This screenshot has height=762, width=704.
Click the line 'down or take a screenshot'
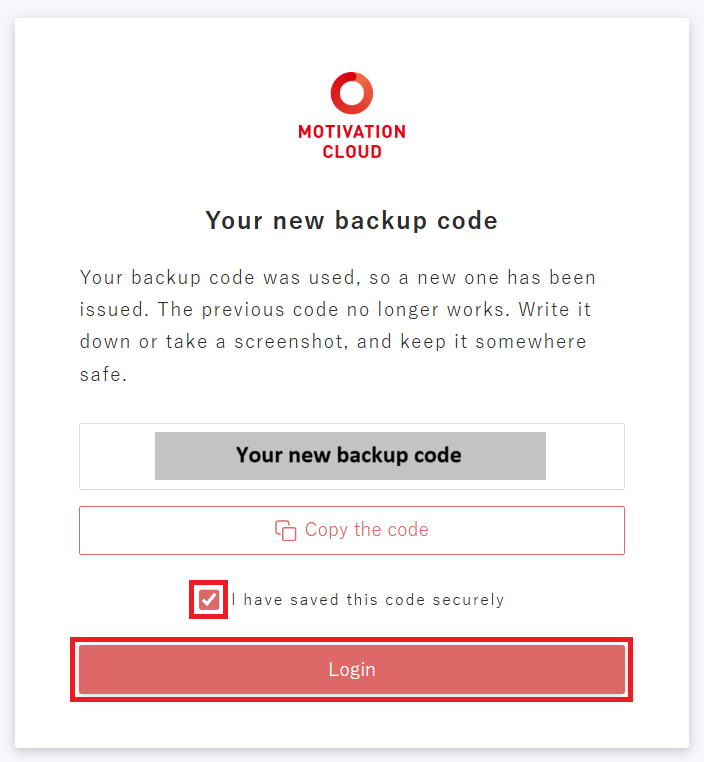click(x=333, y=342)
